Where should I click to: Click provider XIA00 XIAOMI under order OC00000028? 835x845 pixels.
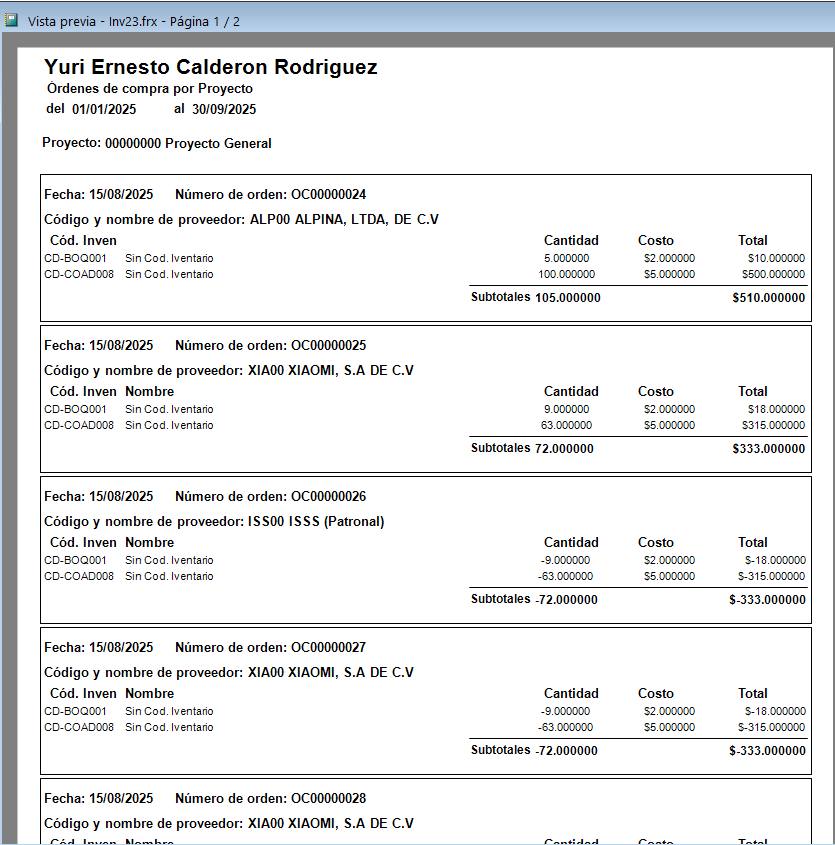(x=330, y=823)
